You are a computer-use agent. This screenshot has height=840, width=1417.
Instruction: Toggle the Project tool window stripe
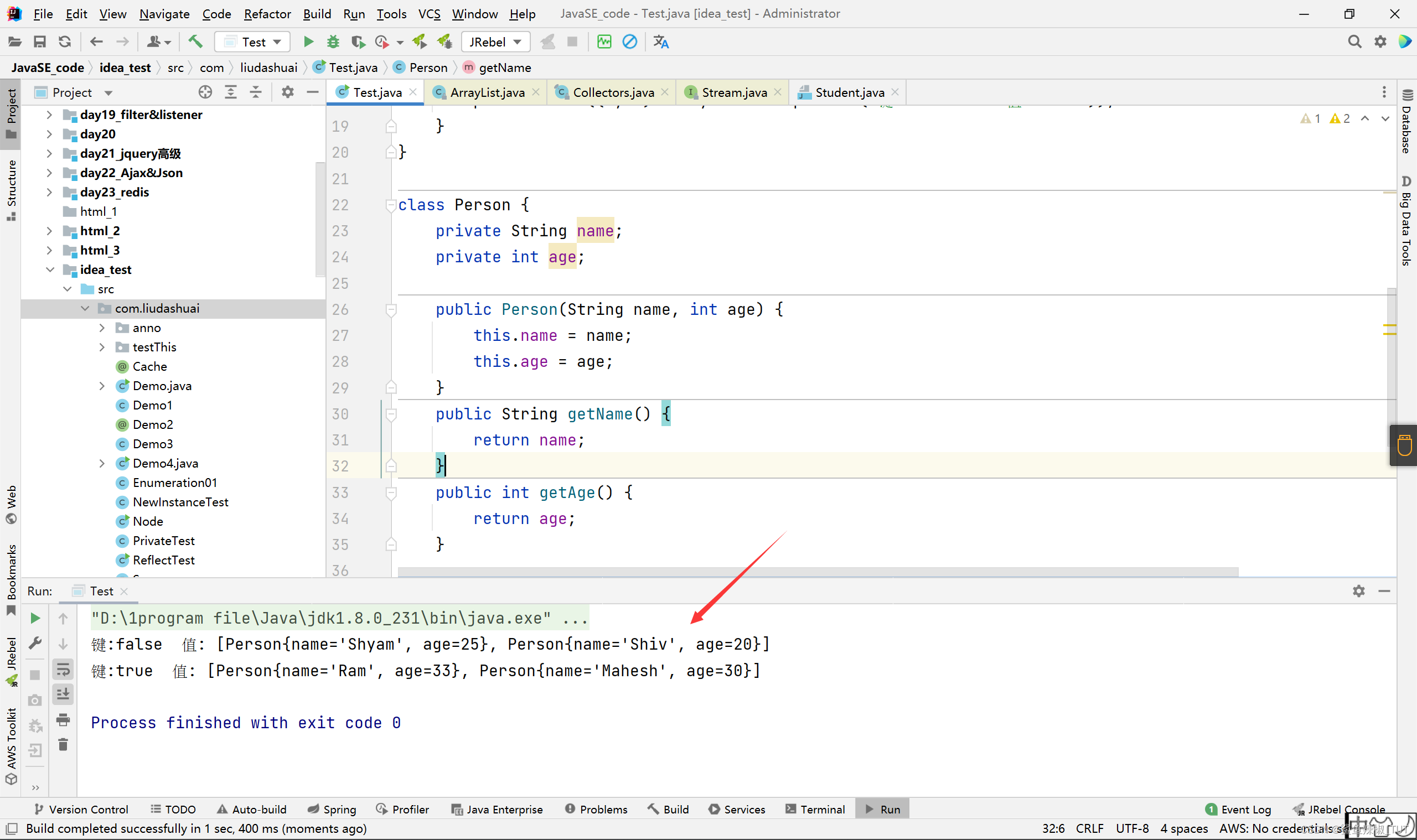pyautogui.click(x=11, y=113)
